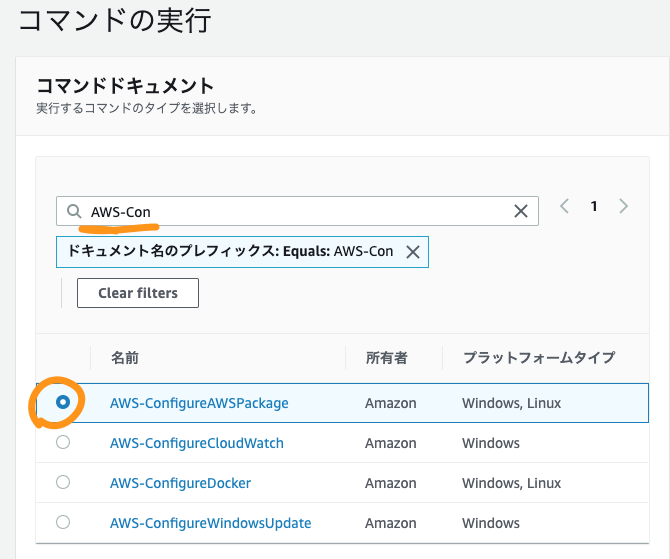Select AWS-ConfigureCloudWatch radio button
Screen dimensions: 670x559
coord(63,442)
